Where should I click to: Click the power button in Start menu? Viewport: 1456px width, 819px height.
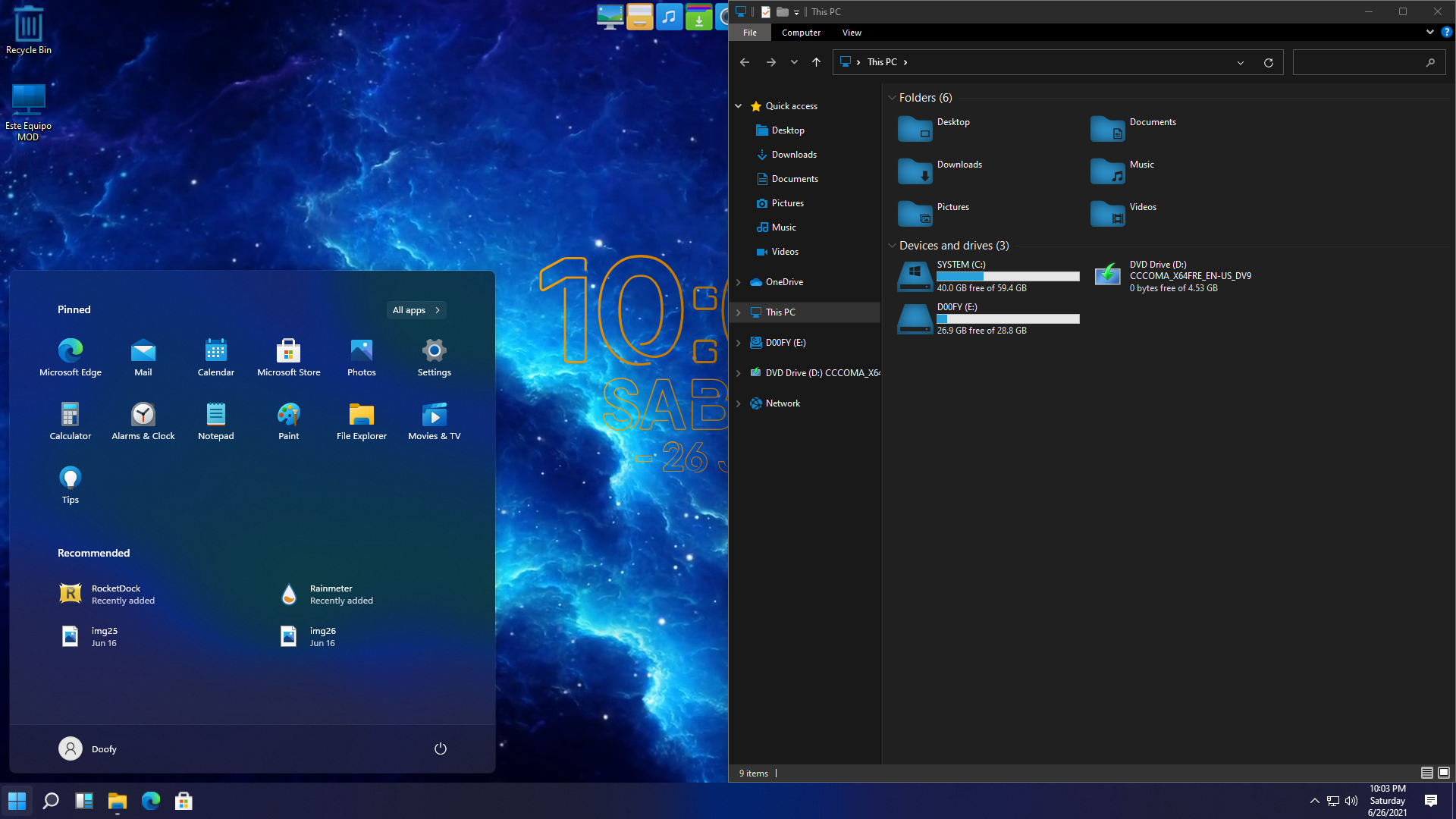[441, 748]
